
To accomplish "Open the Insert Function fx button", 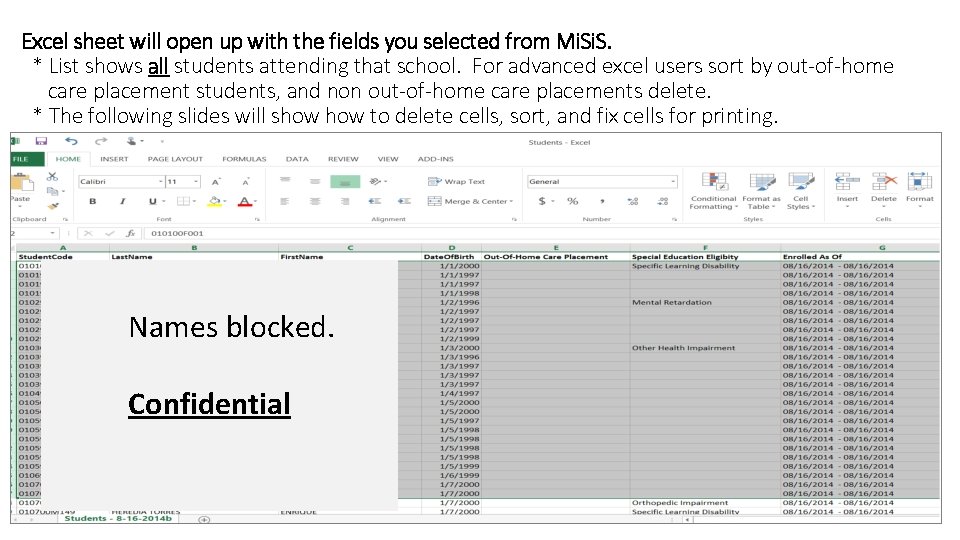I will point(130,233).
